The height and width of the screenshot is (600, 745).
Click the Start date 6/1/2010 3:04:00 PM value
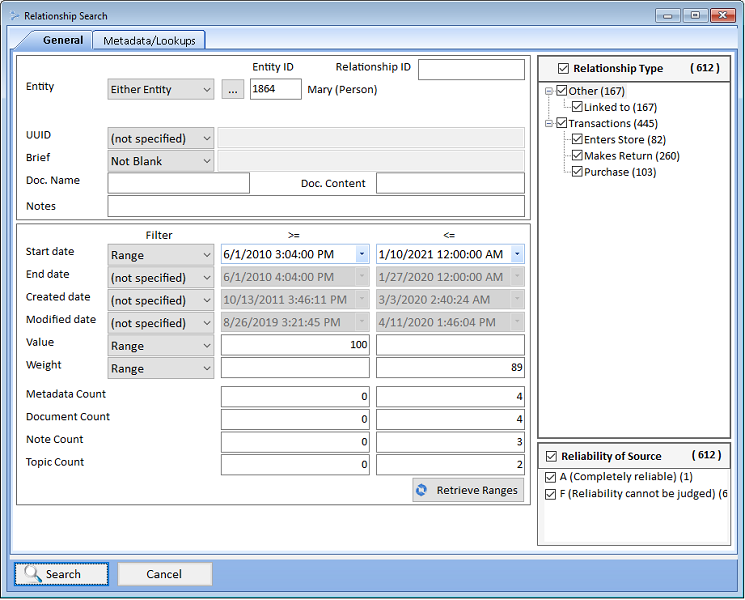point(278,254)
